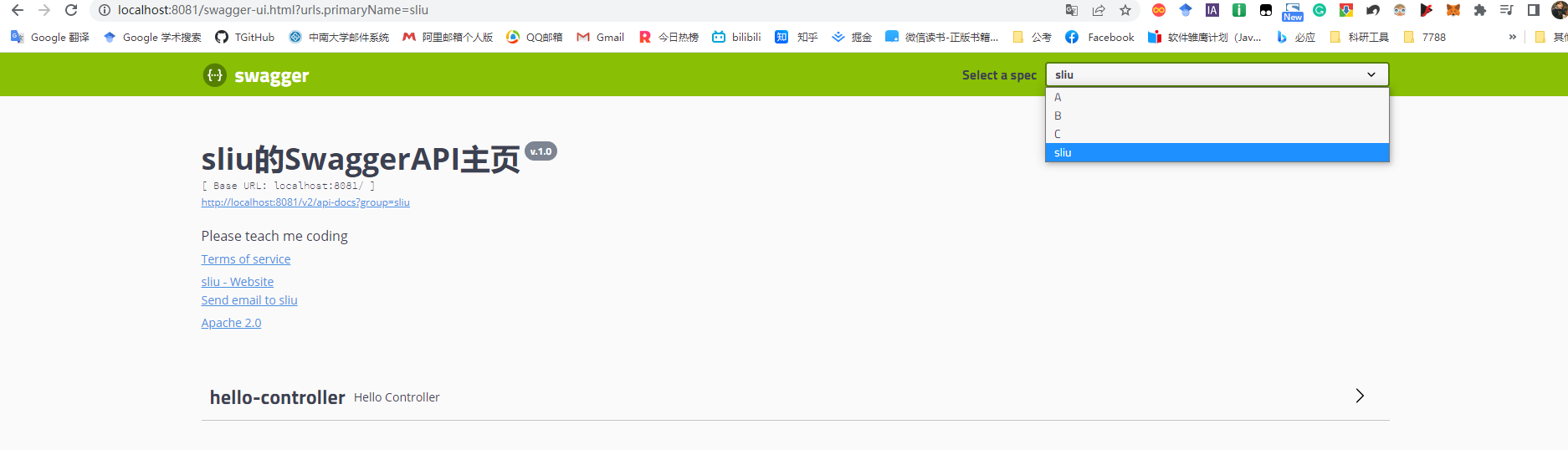The height and width of the screenshot is (450, 1568).
Task: Click the chevron arrow on hello-controller row
Action: (1360, 396)
